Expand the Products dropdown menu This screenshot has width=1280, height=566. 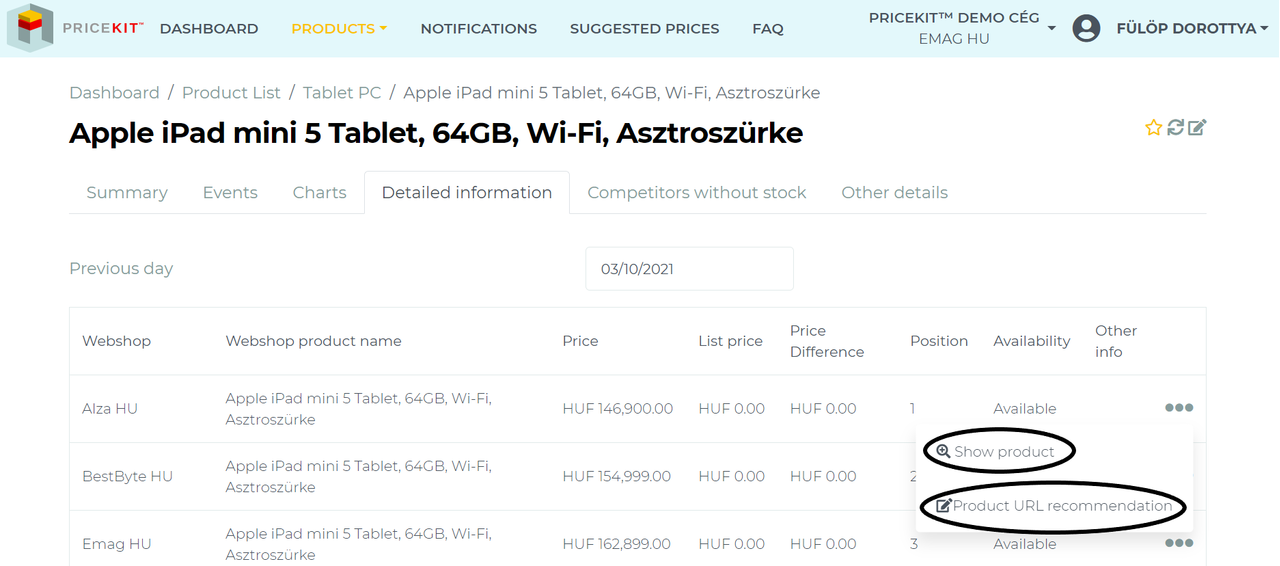pyautogui.click(x=339, y=29)
